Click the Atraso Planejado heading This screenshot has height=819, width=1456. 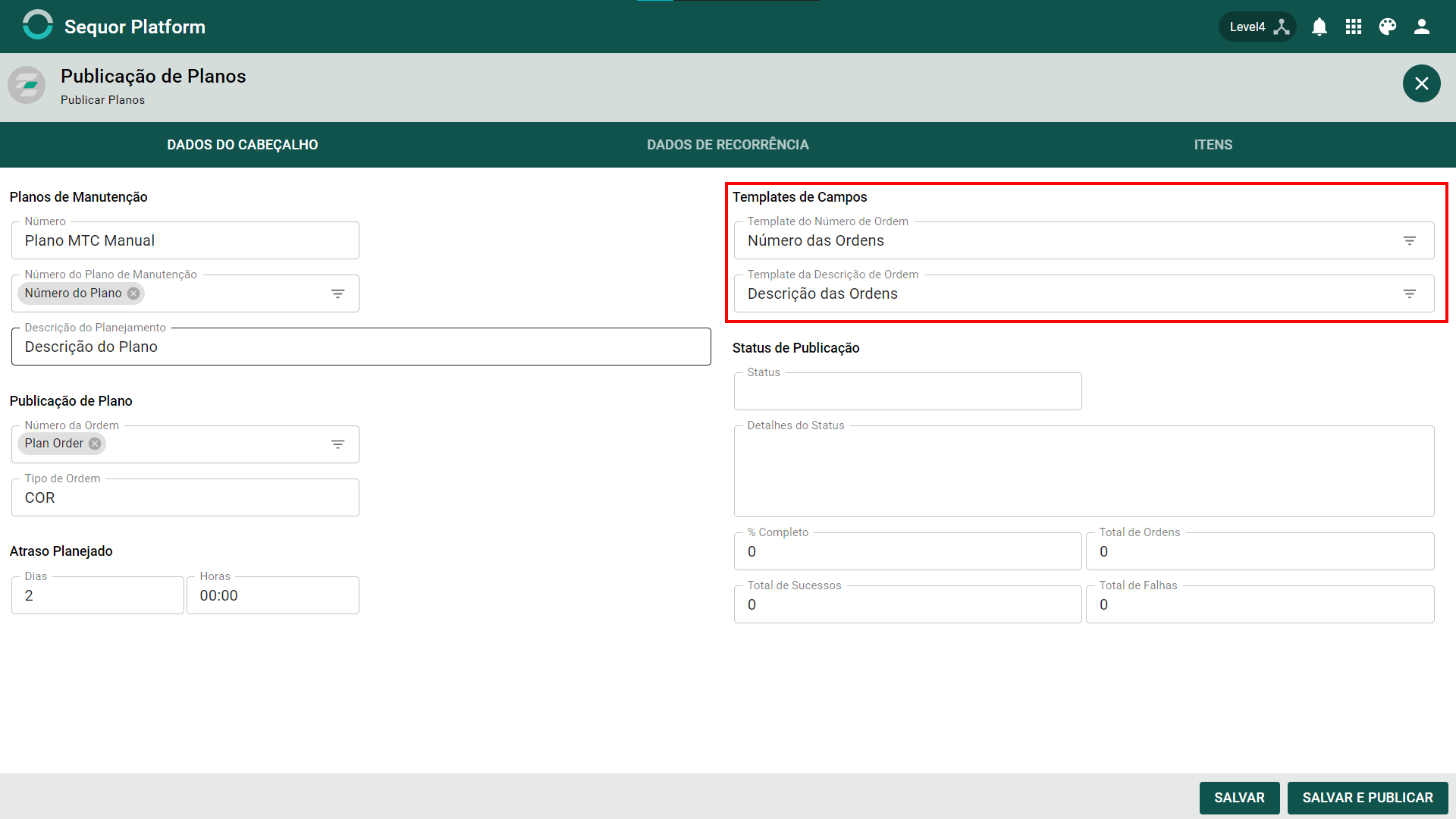pyautogui.click(x=61, y=551)
